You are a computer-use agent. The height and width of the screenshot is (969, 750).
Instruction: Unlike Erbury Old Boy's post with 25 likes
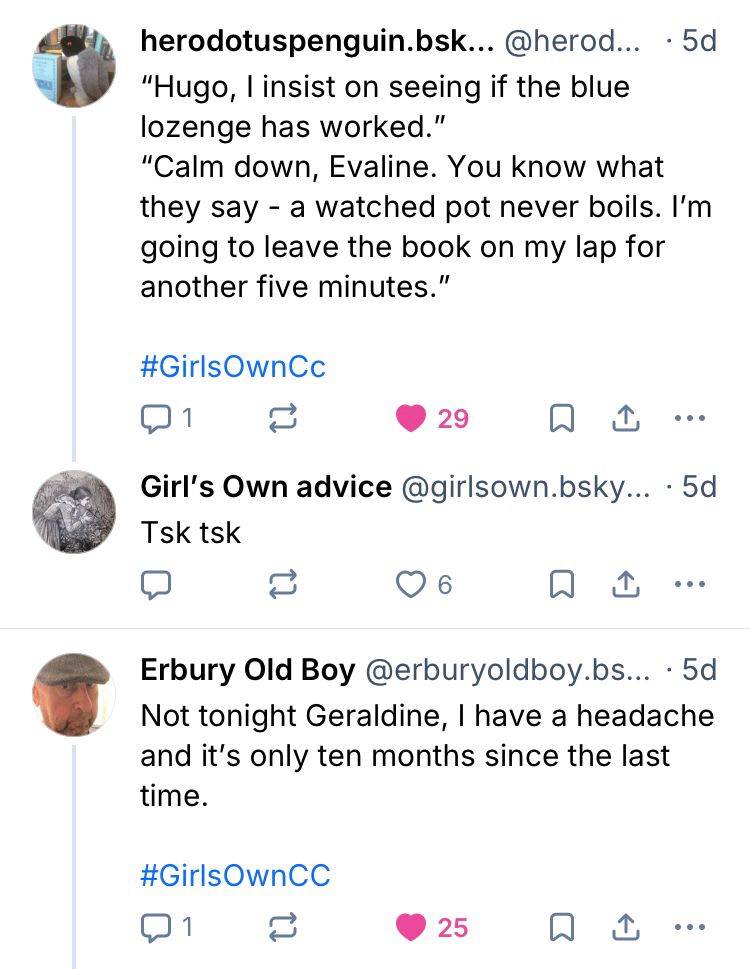point(411,929)
